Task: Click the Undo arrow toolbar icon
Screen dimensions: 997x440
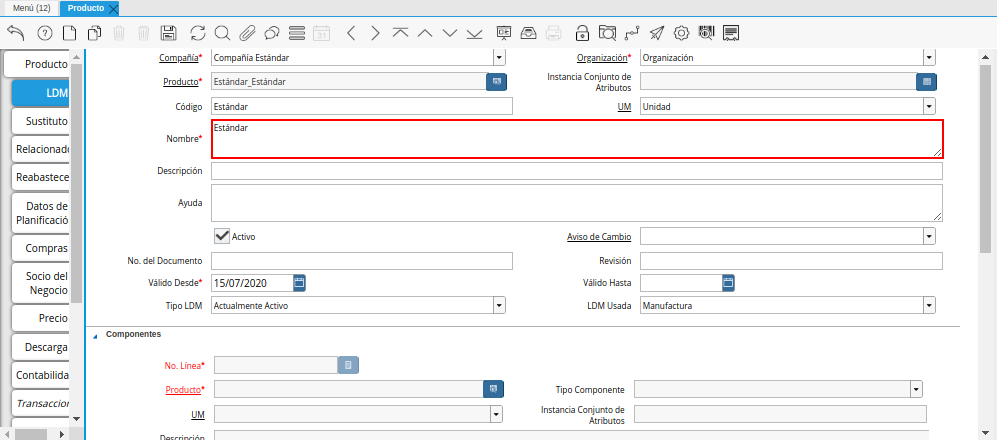Action: (15, 33)
